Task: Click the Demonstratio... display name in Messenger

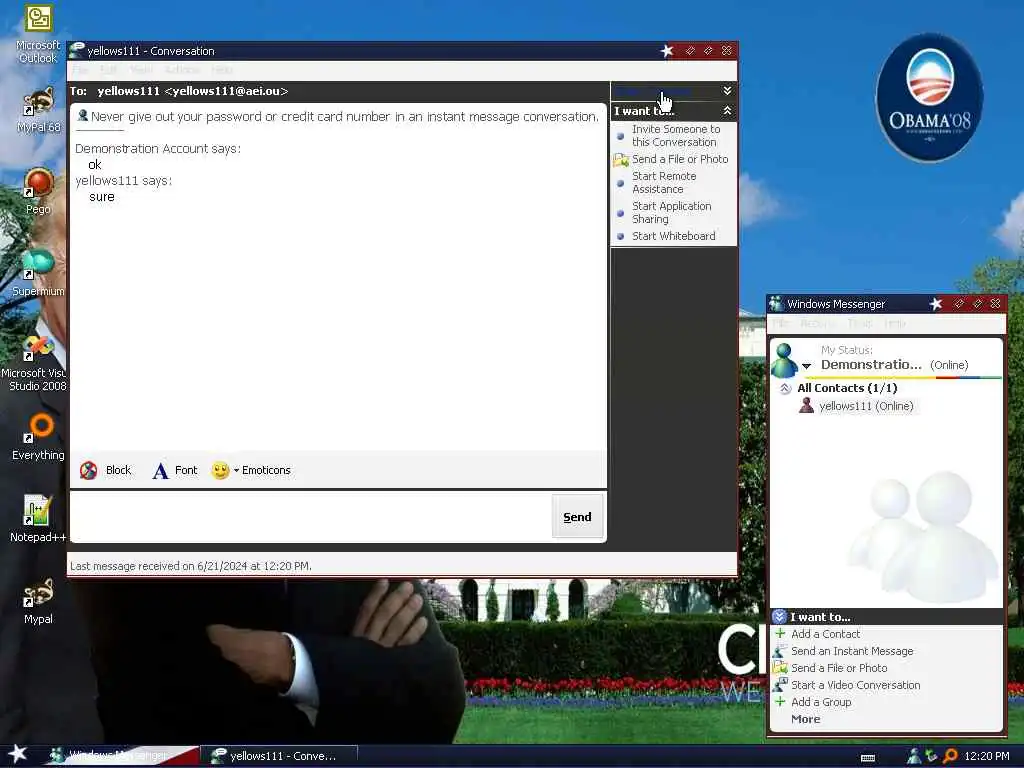Action: (x=871, y=364)
